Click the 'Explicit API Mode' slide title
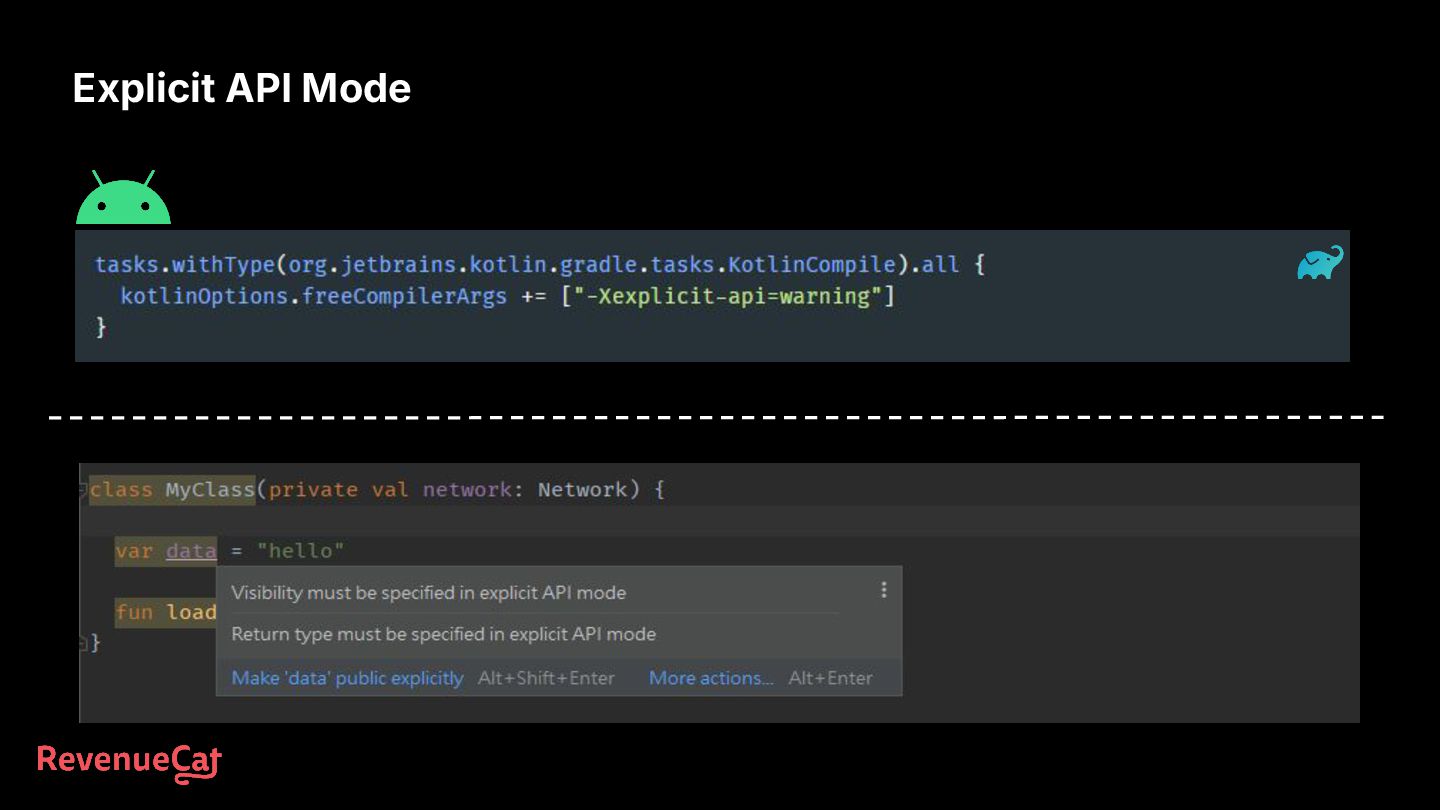The width and height of the screenshot is (1440, 810). 241,88
